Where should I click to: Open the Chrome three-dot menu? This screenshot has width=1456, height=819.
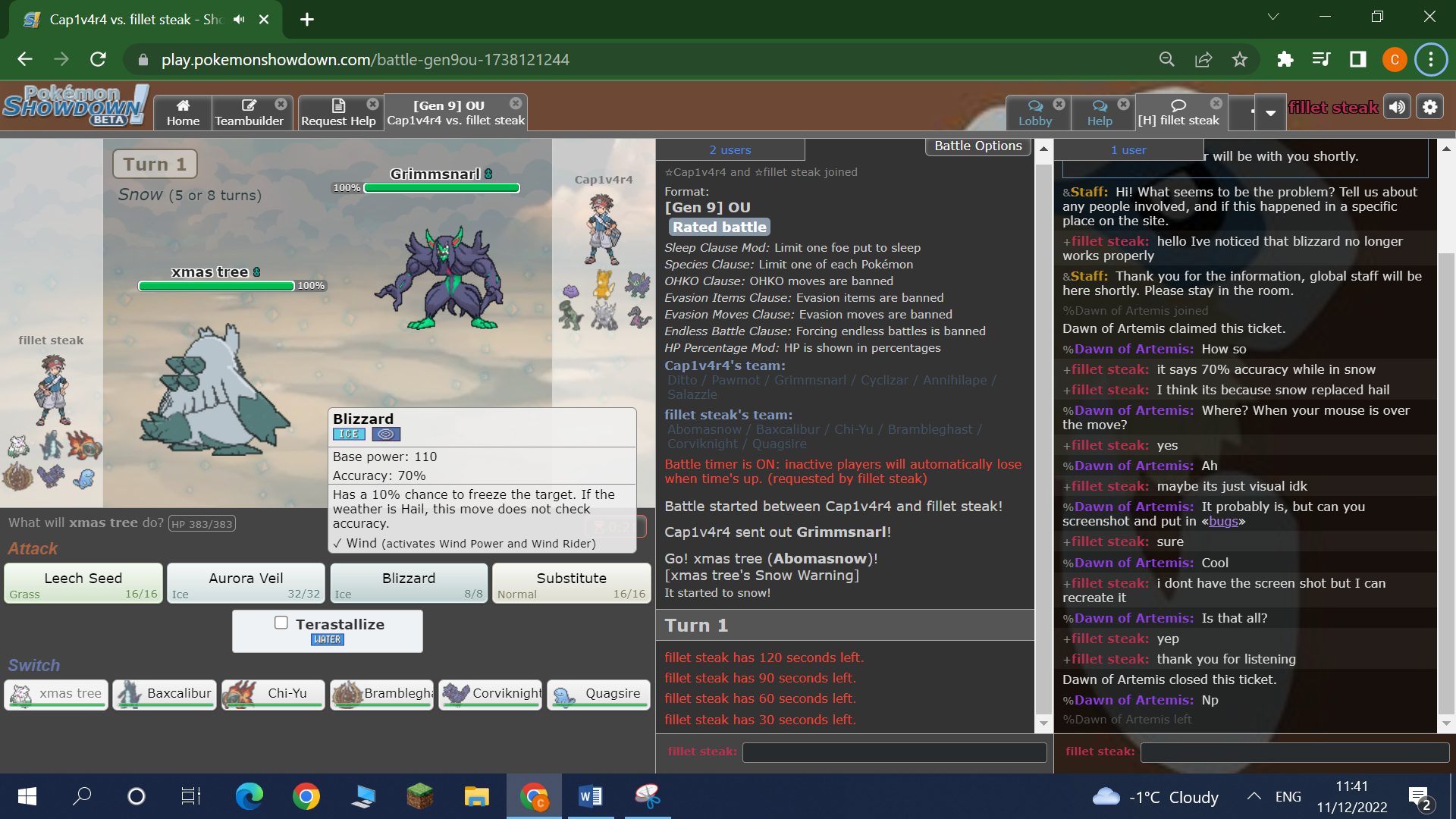(x=1431, y=59)
